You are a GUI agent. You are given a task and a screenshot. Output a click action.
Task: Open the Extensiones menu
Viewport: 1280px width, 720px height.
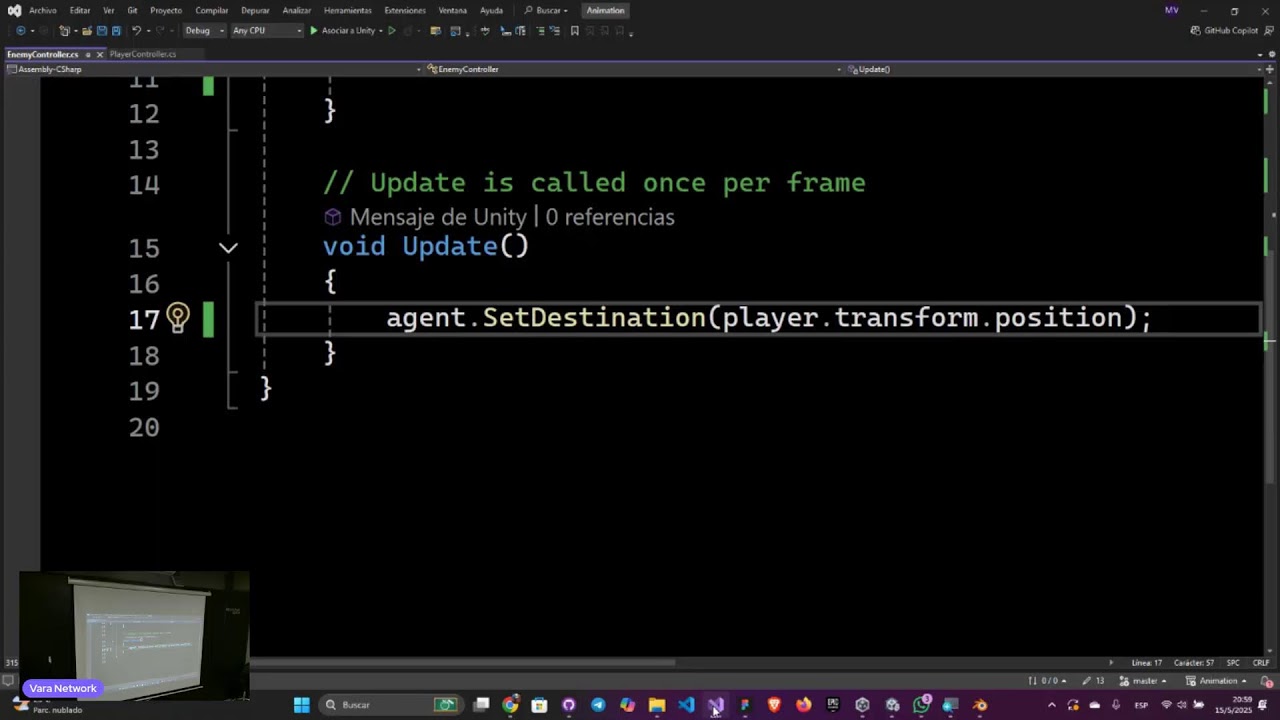pyautogui.click(x=405, y=10)
